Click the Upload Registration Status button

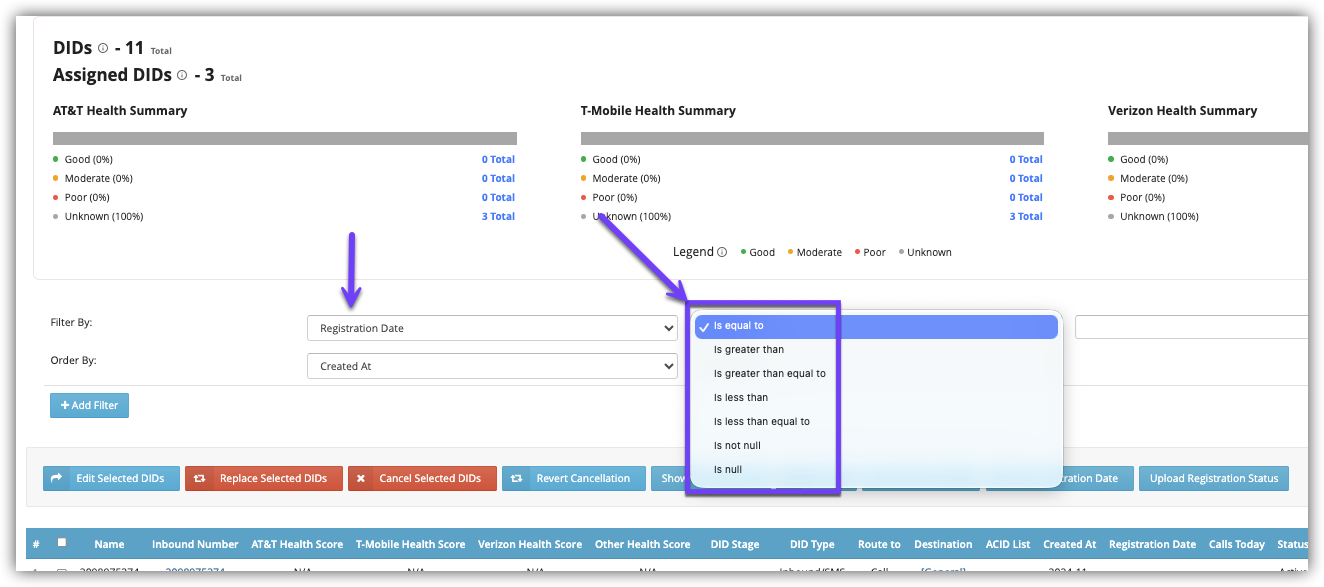tap(1213, 478)
